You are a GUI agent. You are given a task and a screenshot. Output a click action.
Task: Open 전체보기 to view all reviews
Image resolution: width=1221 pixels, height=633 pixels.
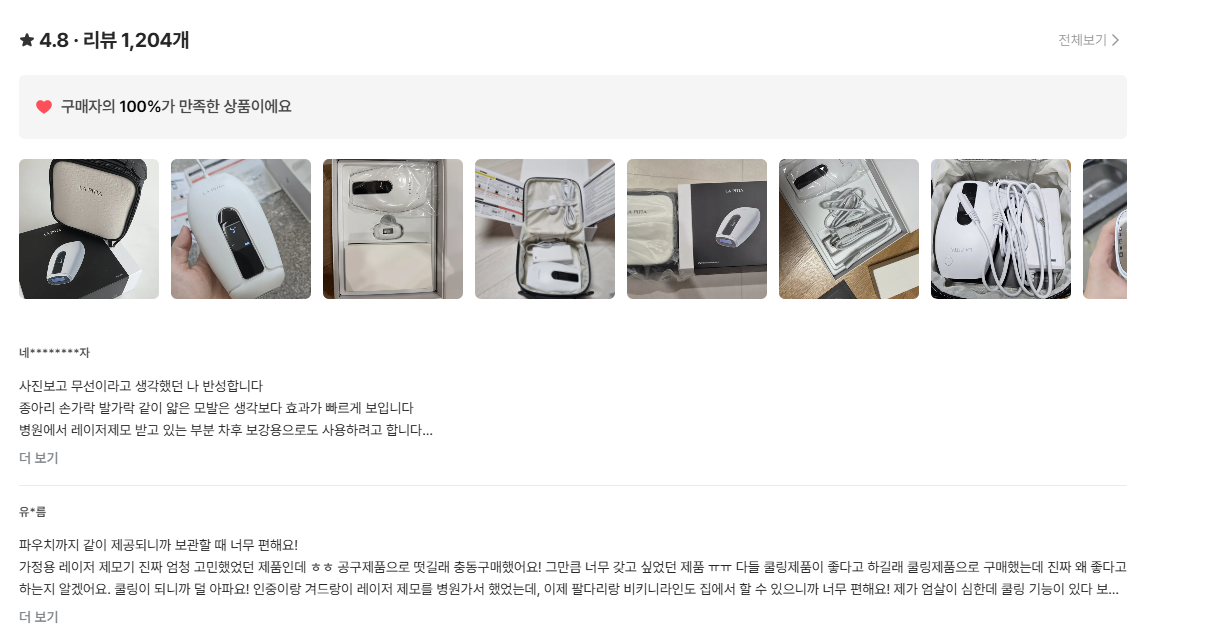(x=1089, y=40)
